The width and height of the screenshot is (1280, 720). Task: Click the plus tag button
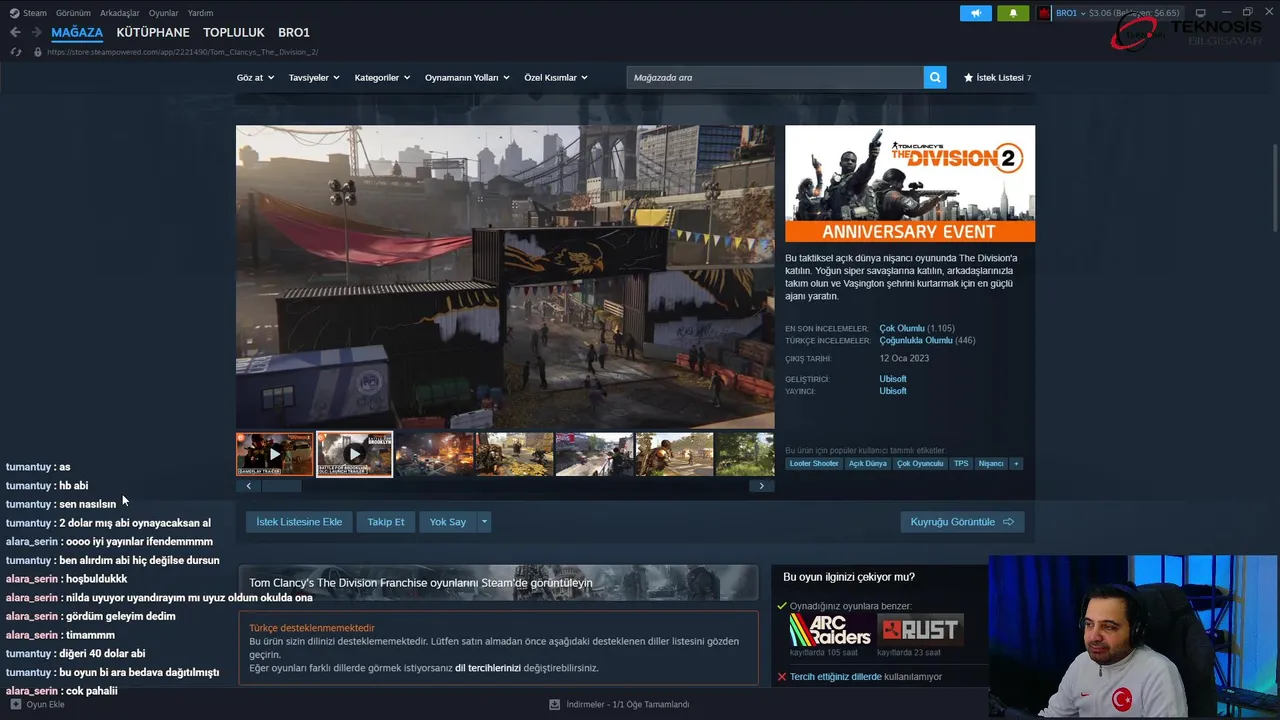pyautogui.click(x=1016, y=464)
